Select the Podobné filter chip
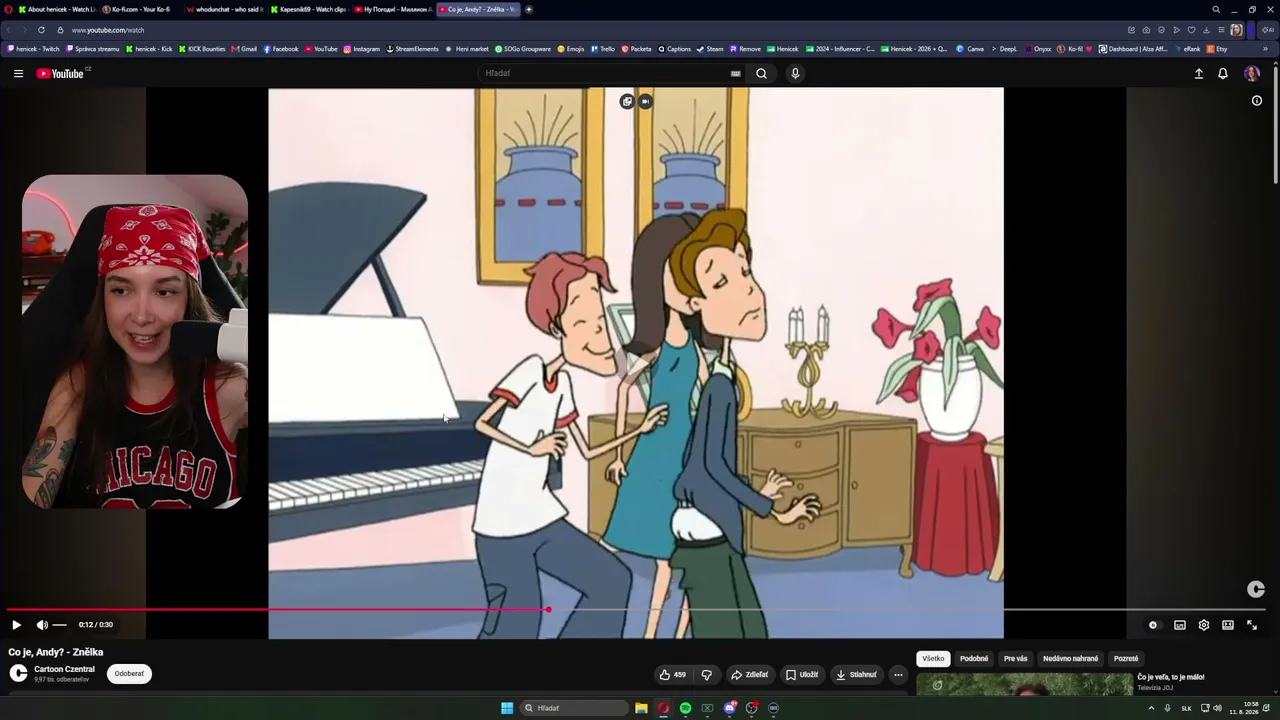Viewport: 1280px width, 720px height. click(x=974, y=659)
